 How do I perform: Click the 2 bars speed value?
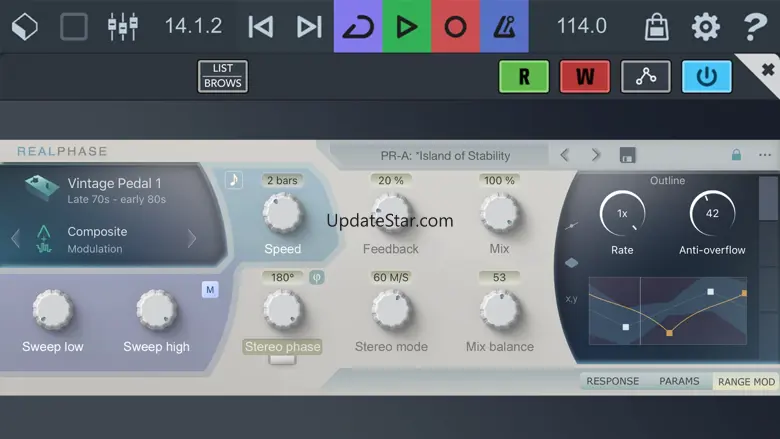[x=282, y=180]
